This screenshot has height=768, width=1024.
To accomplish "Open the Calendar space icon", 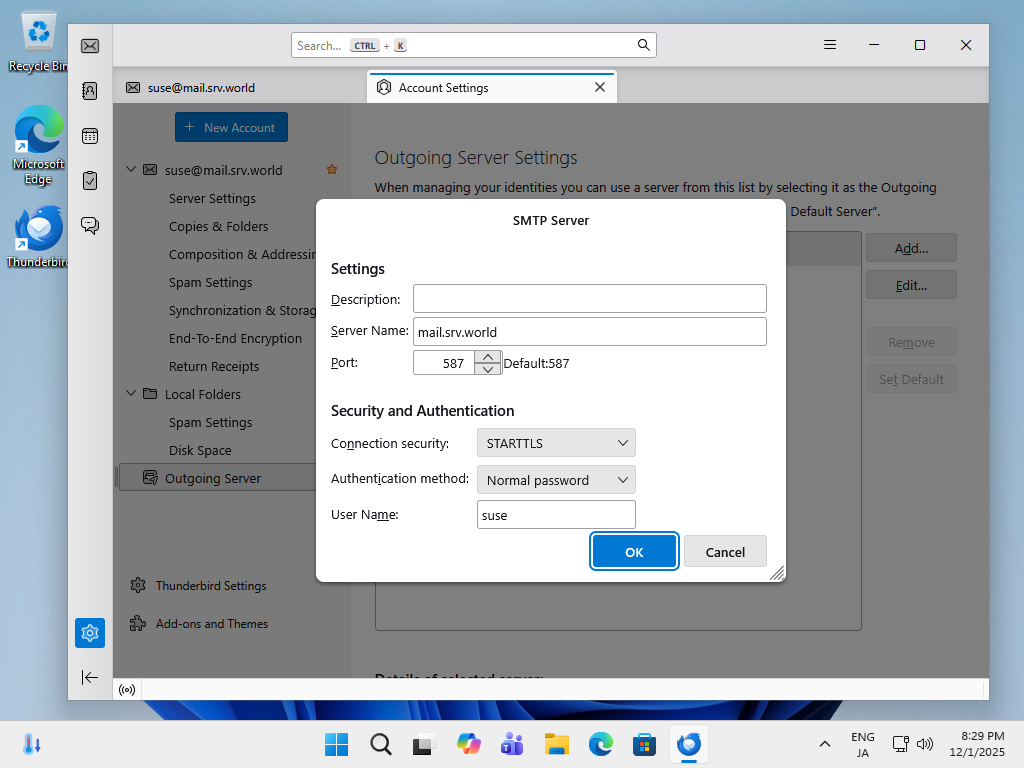I will click(x=90, y=136).
